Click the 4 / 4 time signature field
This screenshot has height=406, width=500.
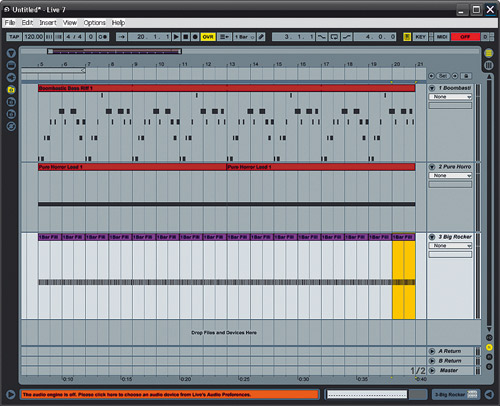[x=74, y=37]
